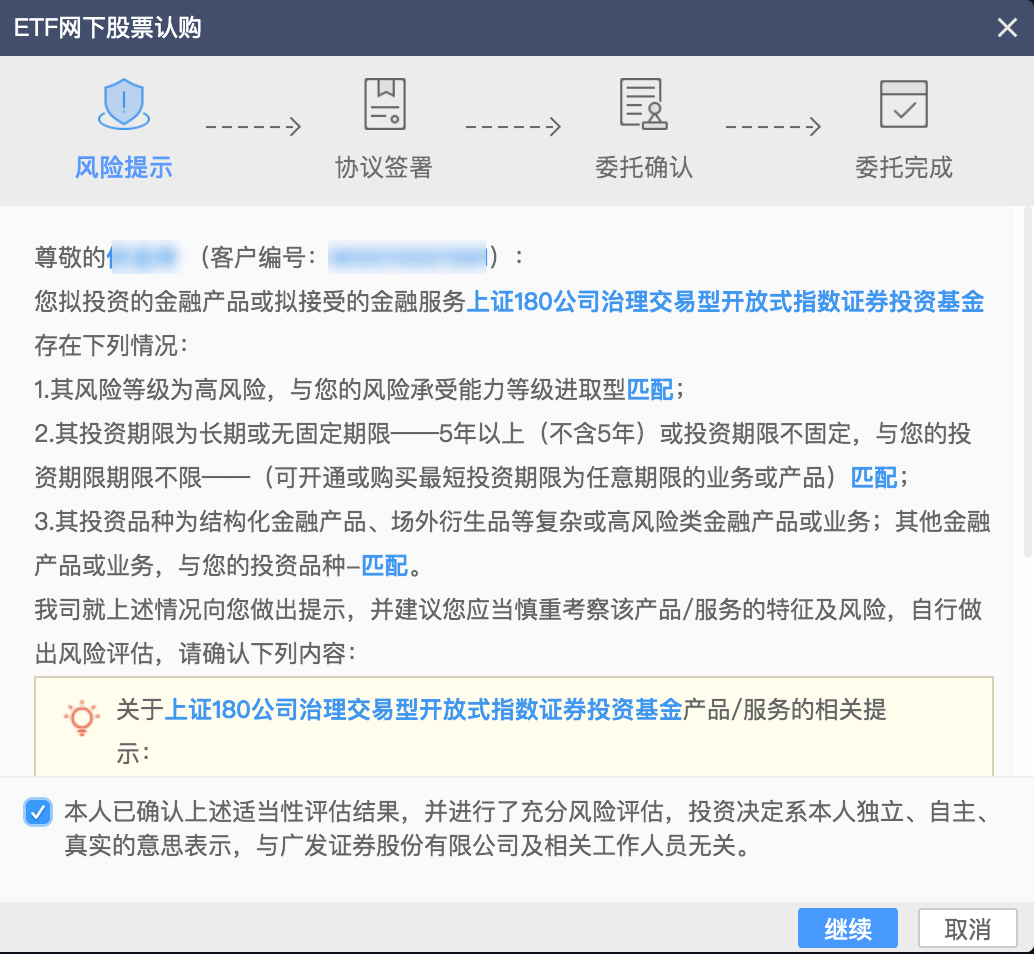Image resolution: width=1034 pixels, height=954 pixels.
Task: Click the dashed arrow after 风险提示 step
Action: [x=253, y=127]
